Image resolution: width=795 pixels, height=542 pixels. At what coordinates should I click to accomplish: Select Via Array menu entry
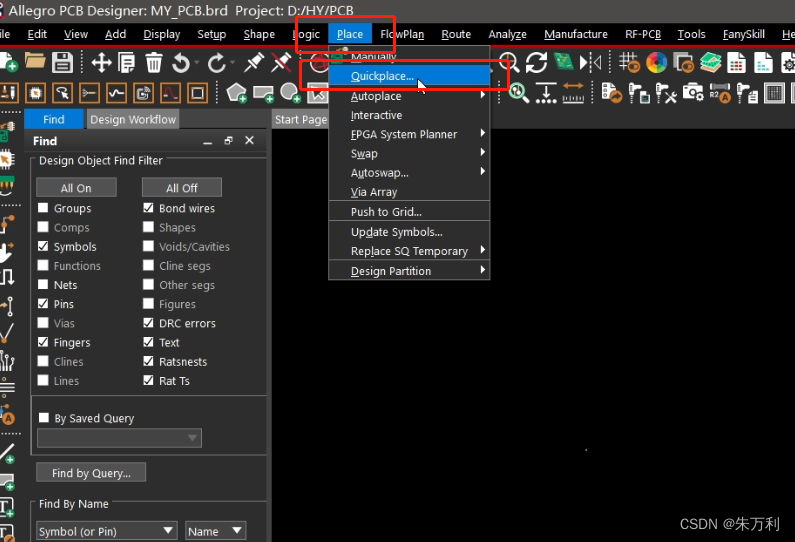[409, 192]
